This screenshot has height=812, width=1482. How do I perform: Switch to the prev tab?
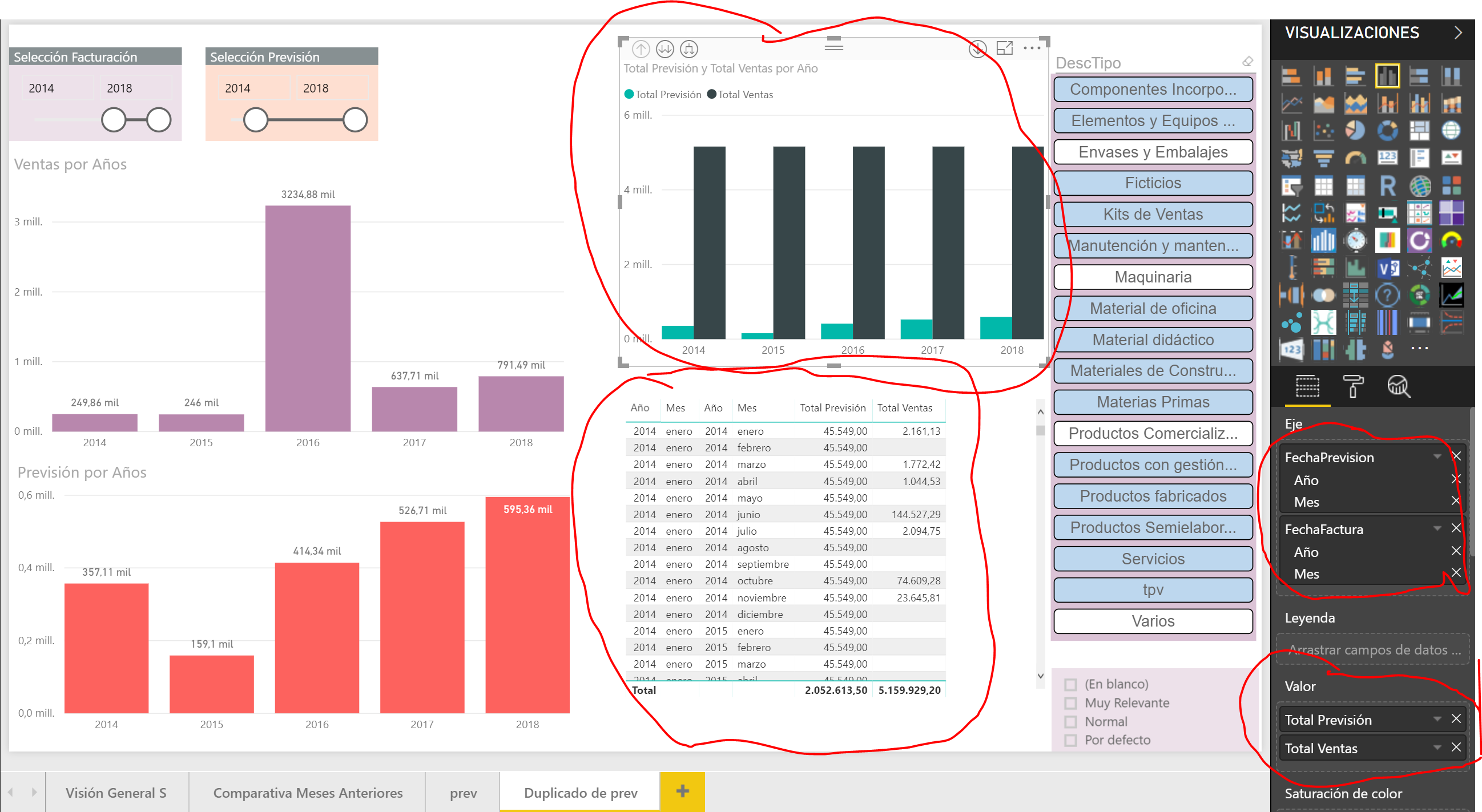pos(463,793)
